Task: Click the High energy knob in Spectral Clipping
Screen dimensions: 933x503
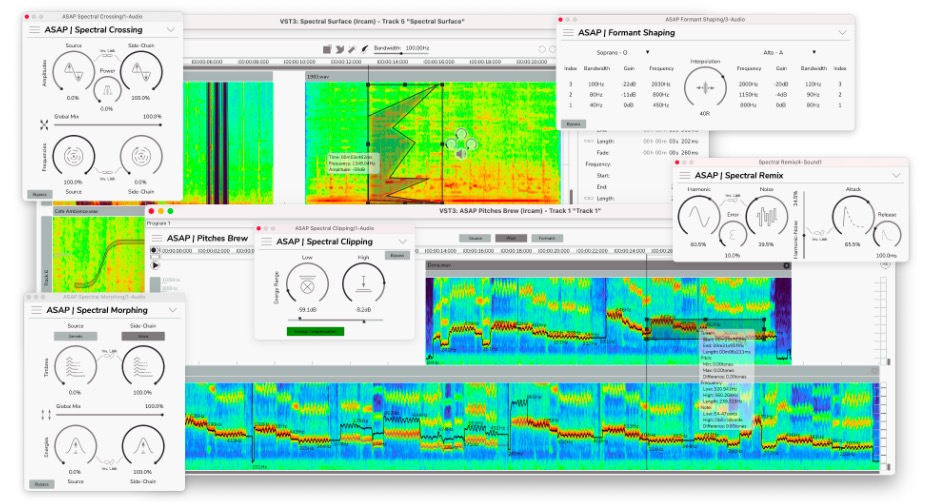Action: tap(364, 283)
